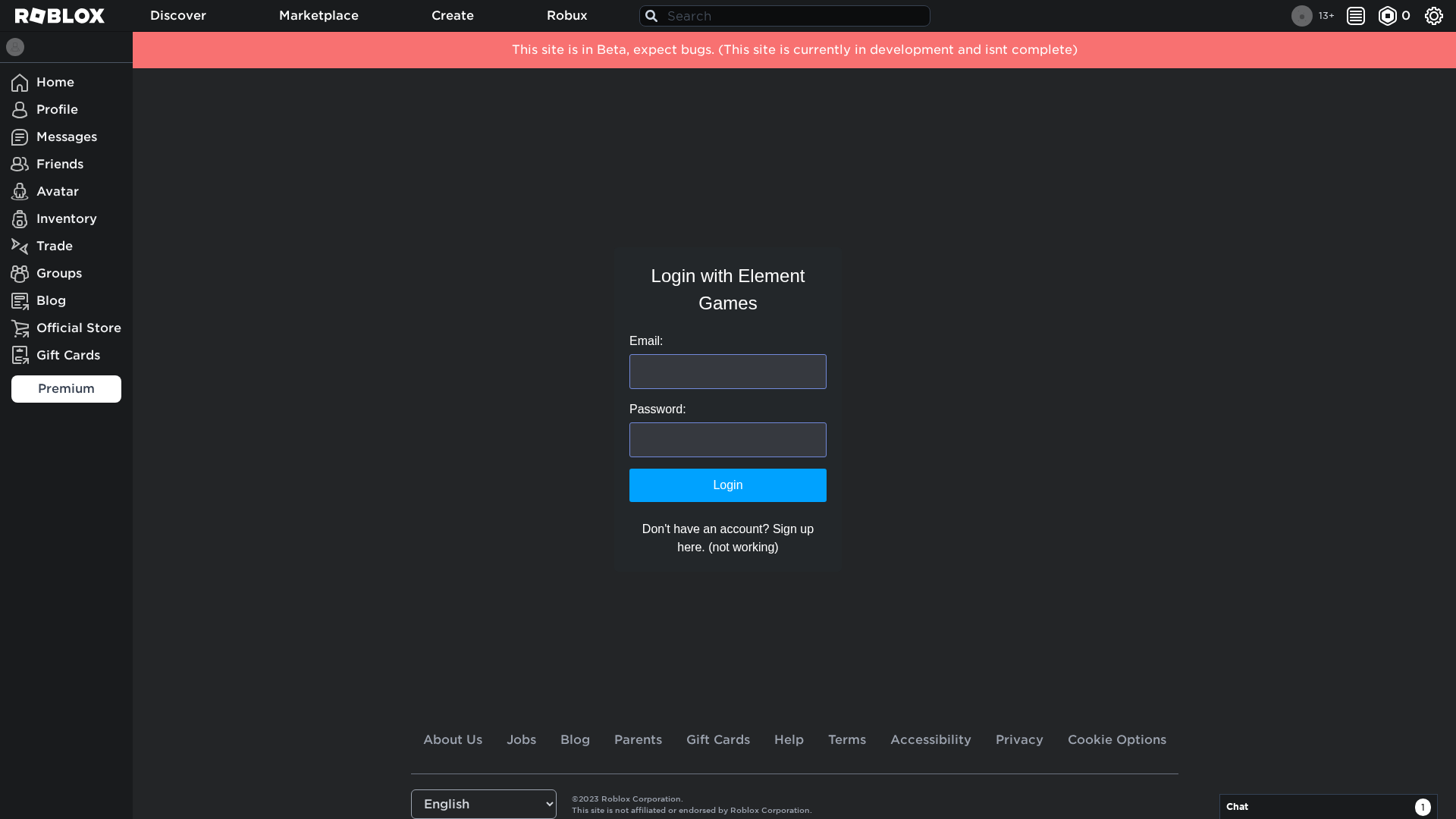The height and width of the screenshot is (819, 1456).
Task: Click the sidebar user avatar
Action: [x=15, y=47]
